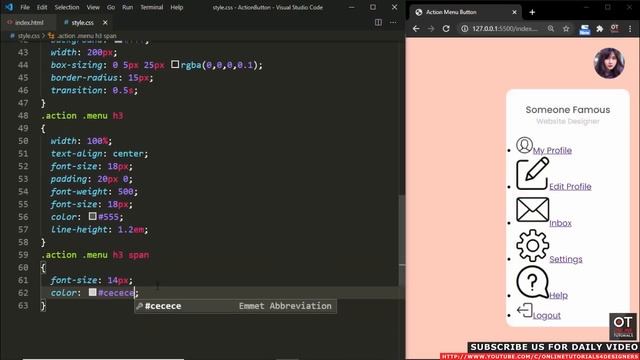Select the #cecece Emmet Abbreviation suggestion
The width and height of the screenshot is (640, 360).
click(236, 306)
